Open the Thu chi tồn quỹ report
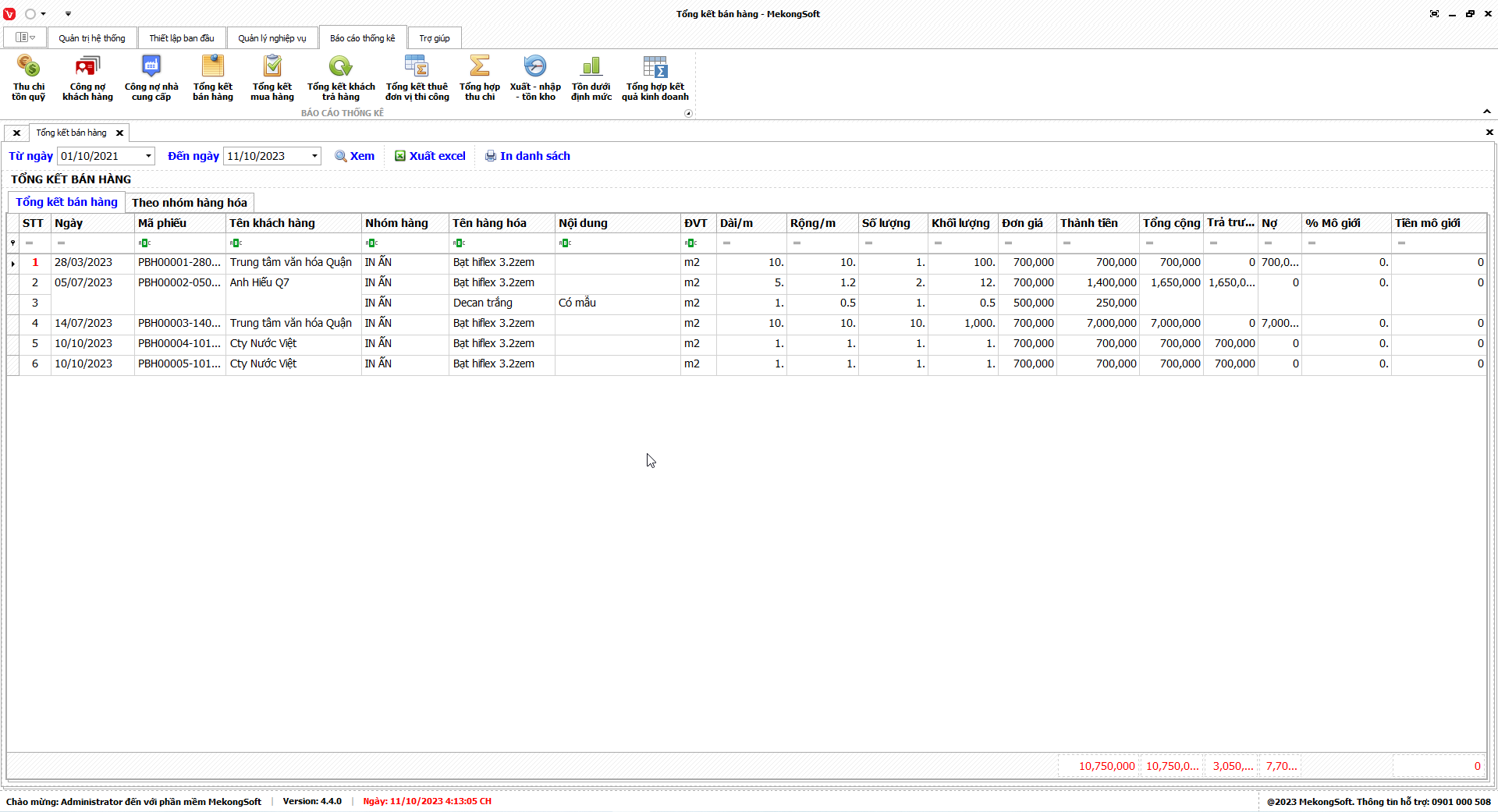 pos(28,78)
